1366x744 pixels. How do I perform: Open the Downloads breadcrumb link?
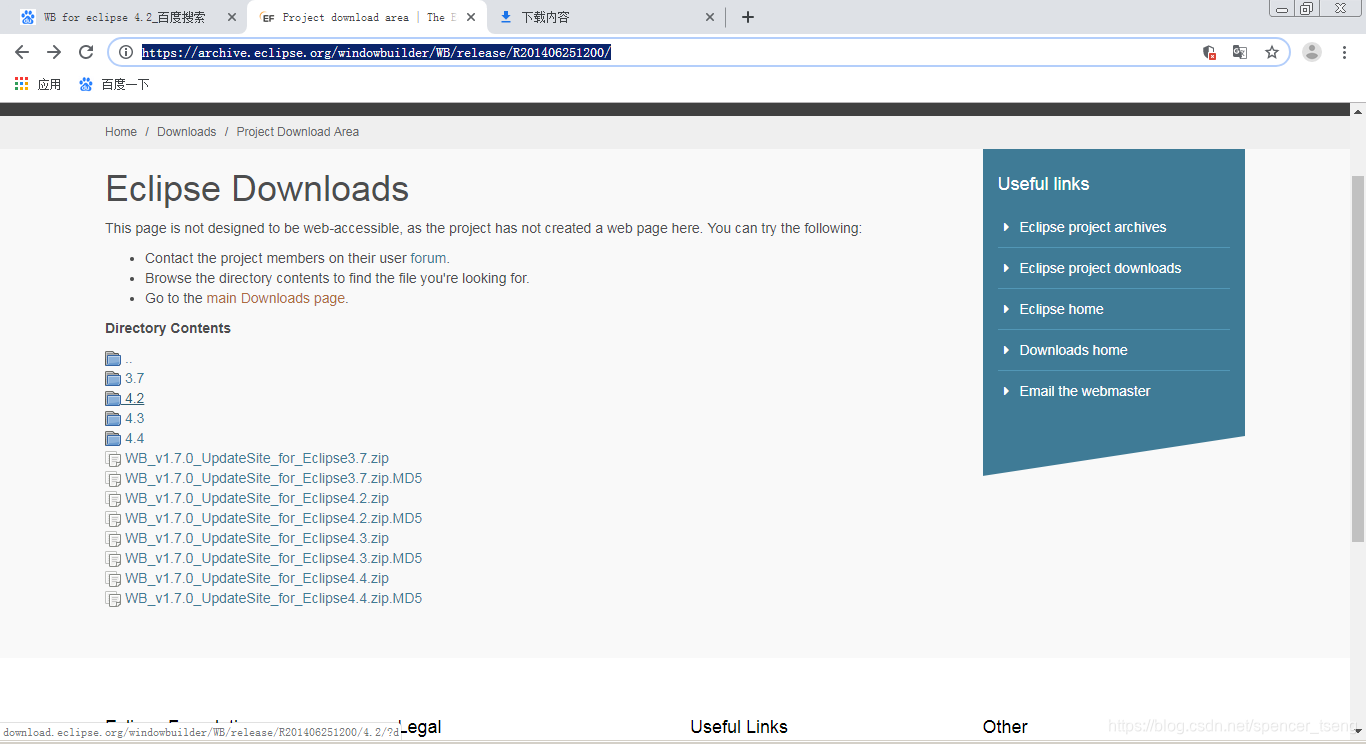coord(186,132)
